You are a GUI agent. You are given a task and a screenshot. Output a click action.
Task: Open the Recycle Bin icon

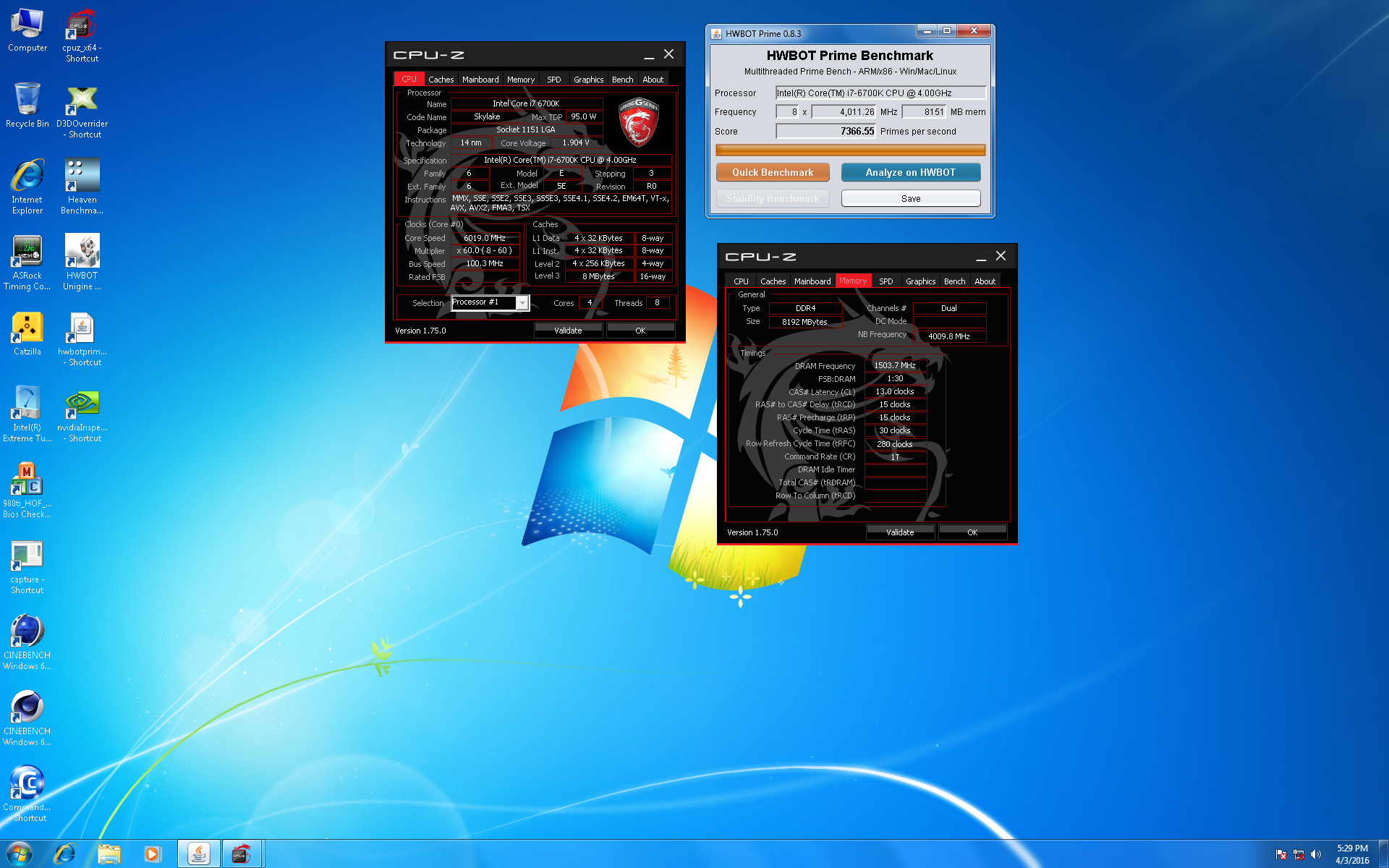[27, 106]
